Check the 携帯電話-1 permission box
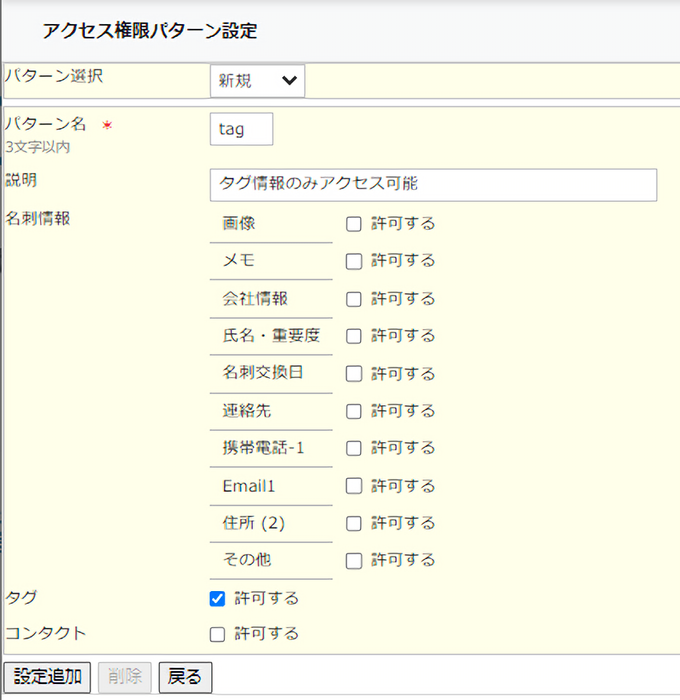This screenshot has height=700, width=680. (354, 448)
